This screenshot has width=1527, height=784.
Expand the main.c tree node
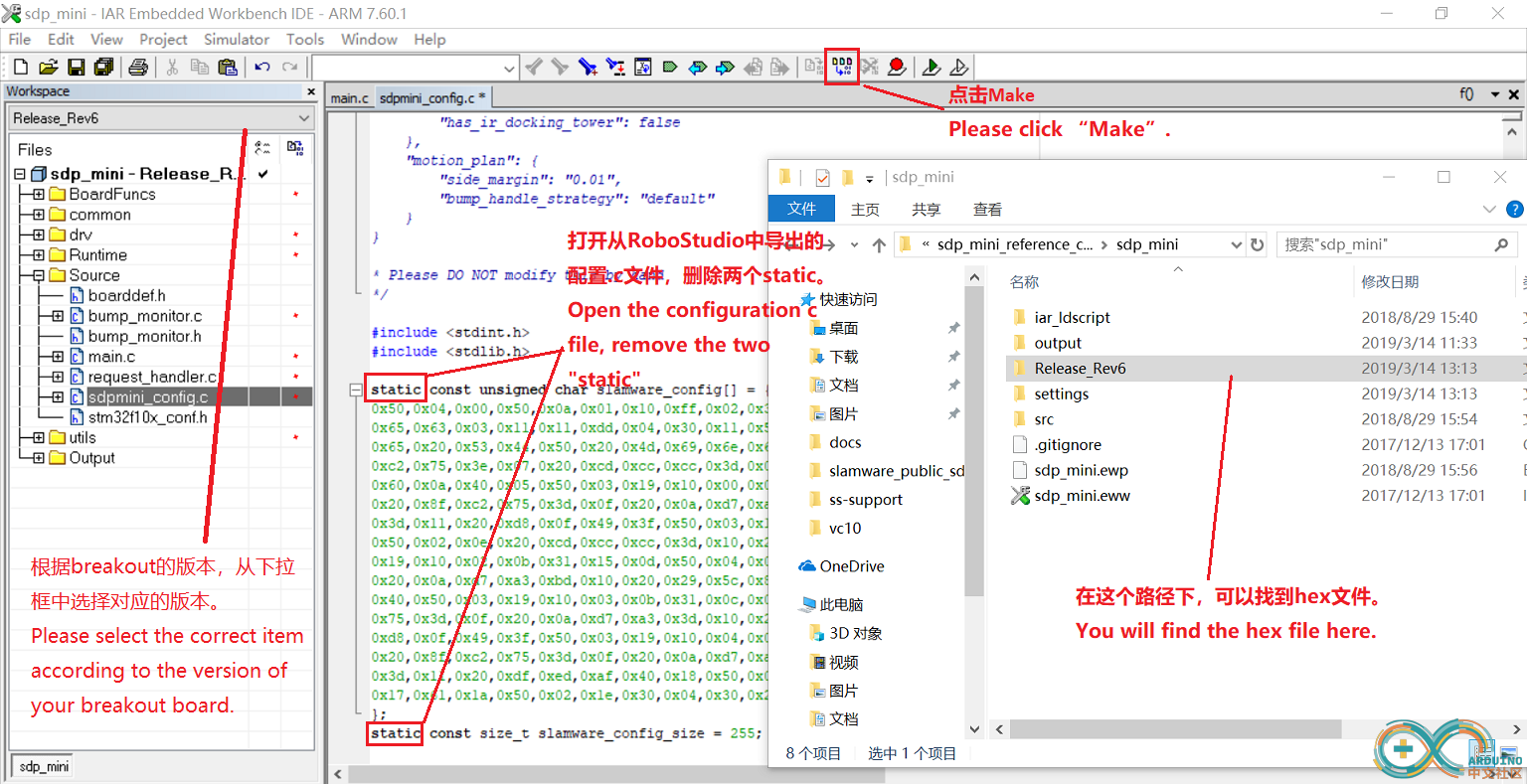[x=58, y=357]
